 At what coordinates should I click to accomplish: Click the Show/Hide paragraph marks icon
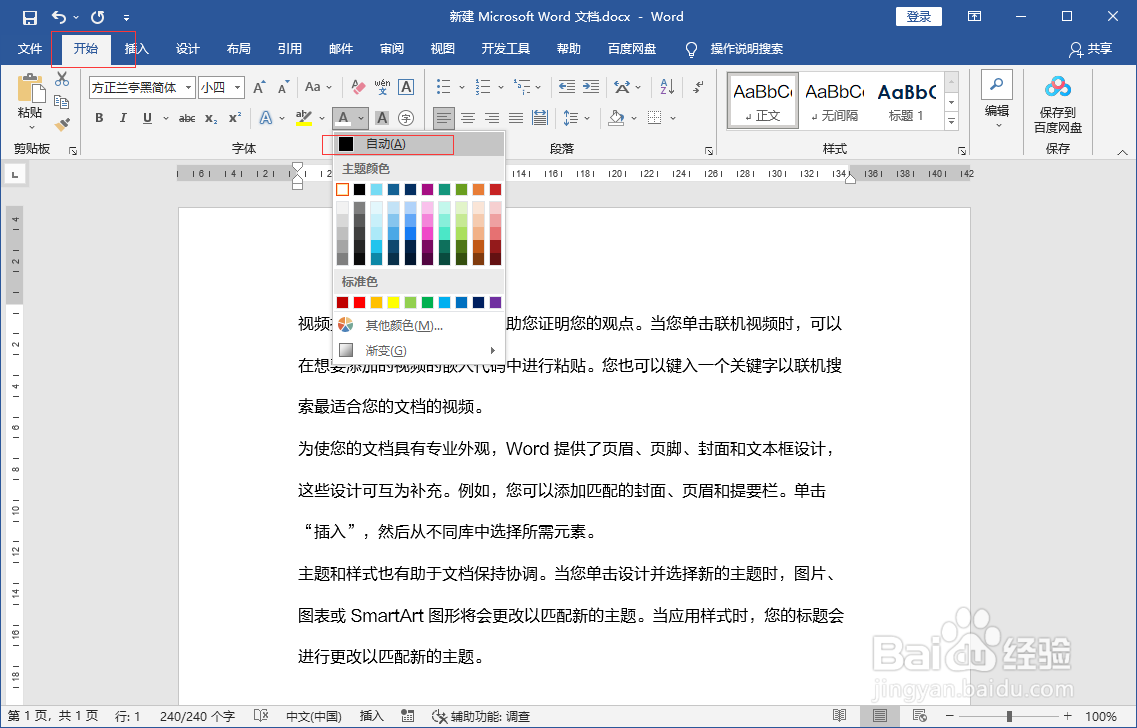[698, 87]
